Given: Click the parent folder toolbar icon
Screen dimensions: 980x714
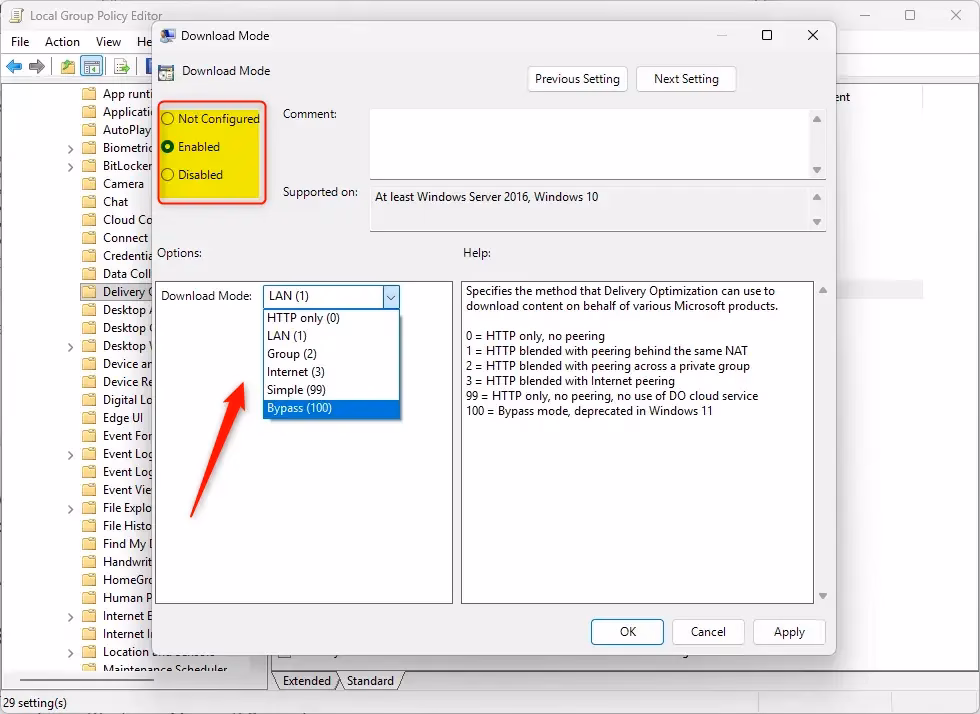Looking at the screenshot, I should tap(67, 66).
